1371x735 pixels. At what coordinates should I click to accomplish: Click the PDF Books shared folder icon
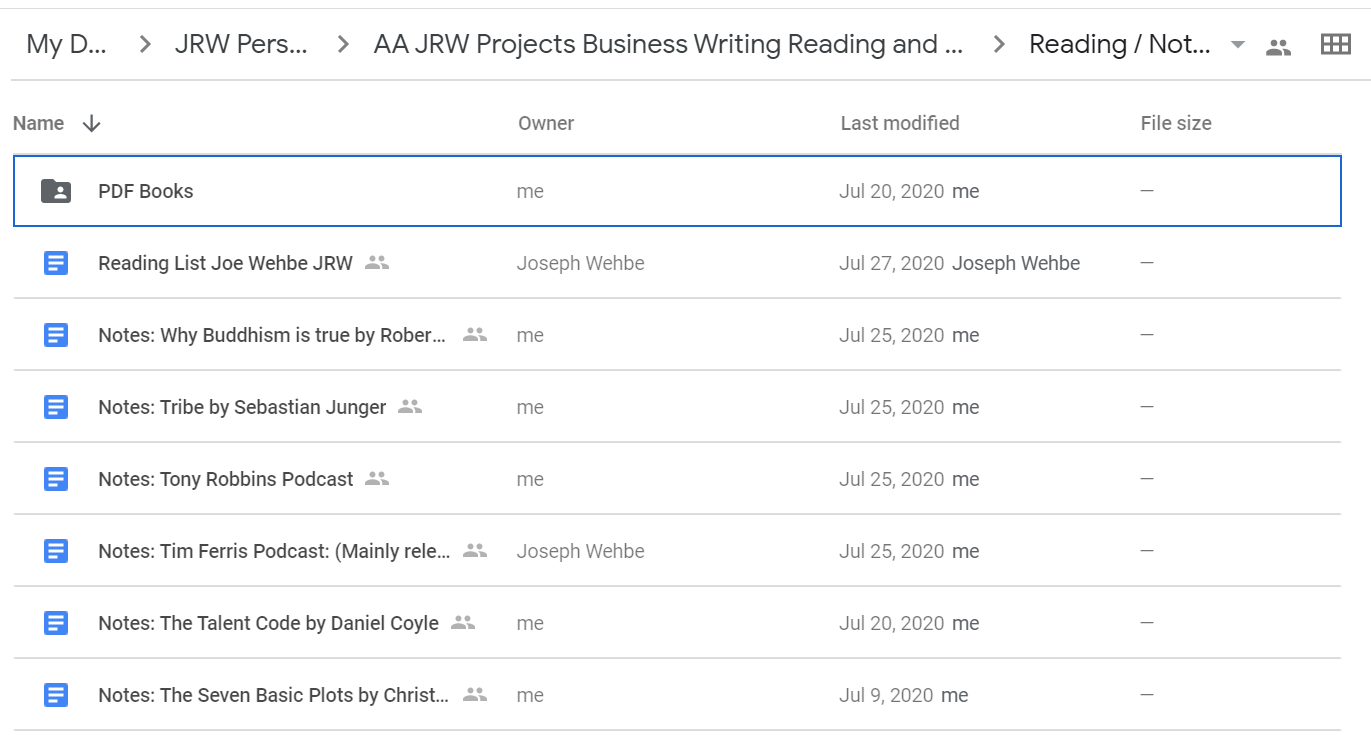pos(56,191)
